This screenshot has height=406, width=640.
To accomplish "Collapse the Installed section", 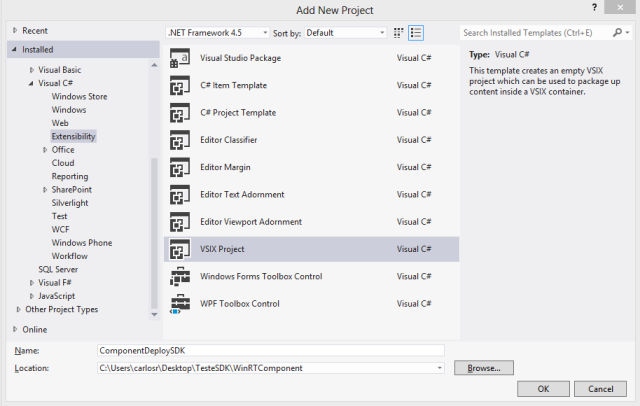I will point(14,49).
